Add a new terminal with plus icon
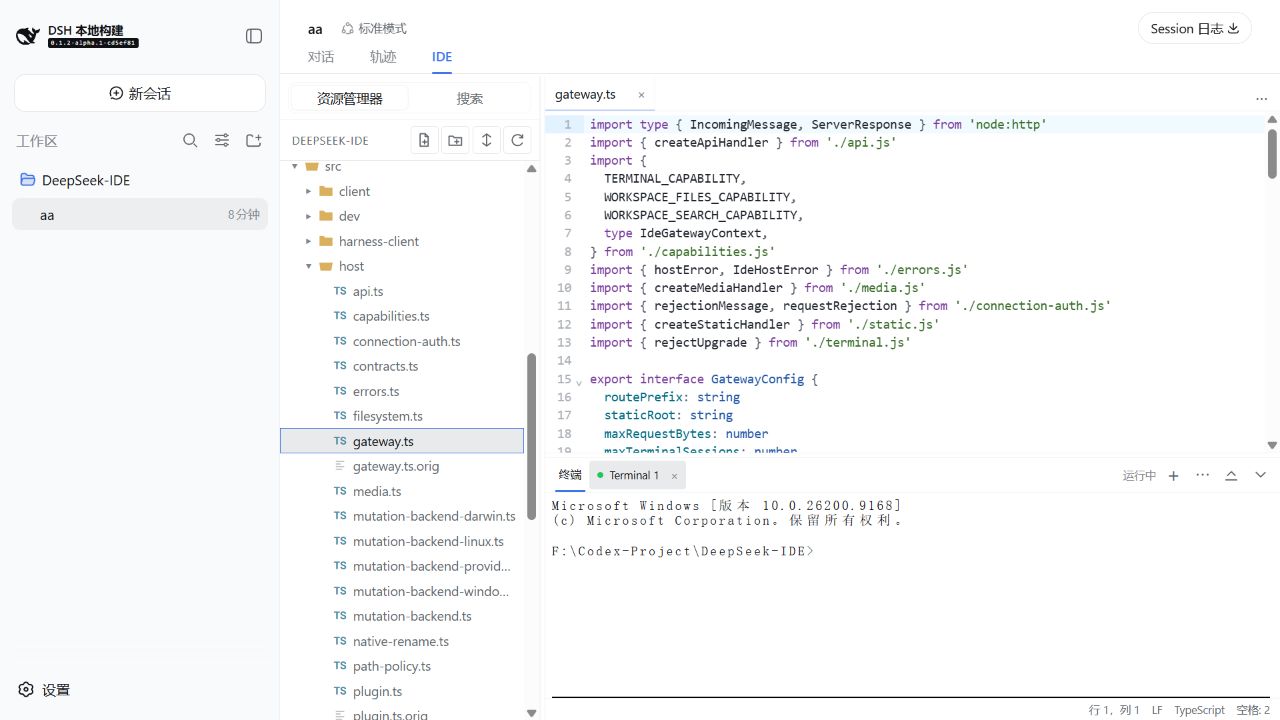 point(1174,475)
